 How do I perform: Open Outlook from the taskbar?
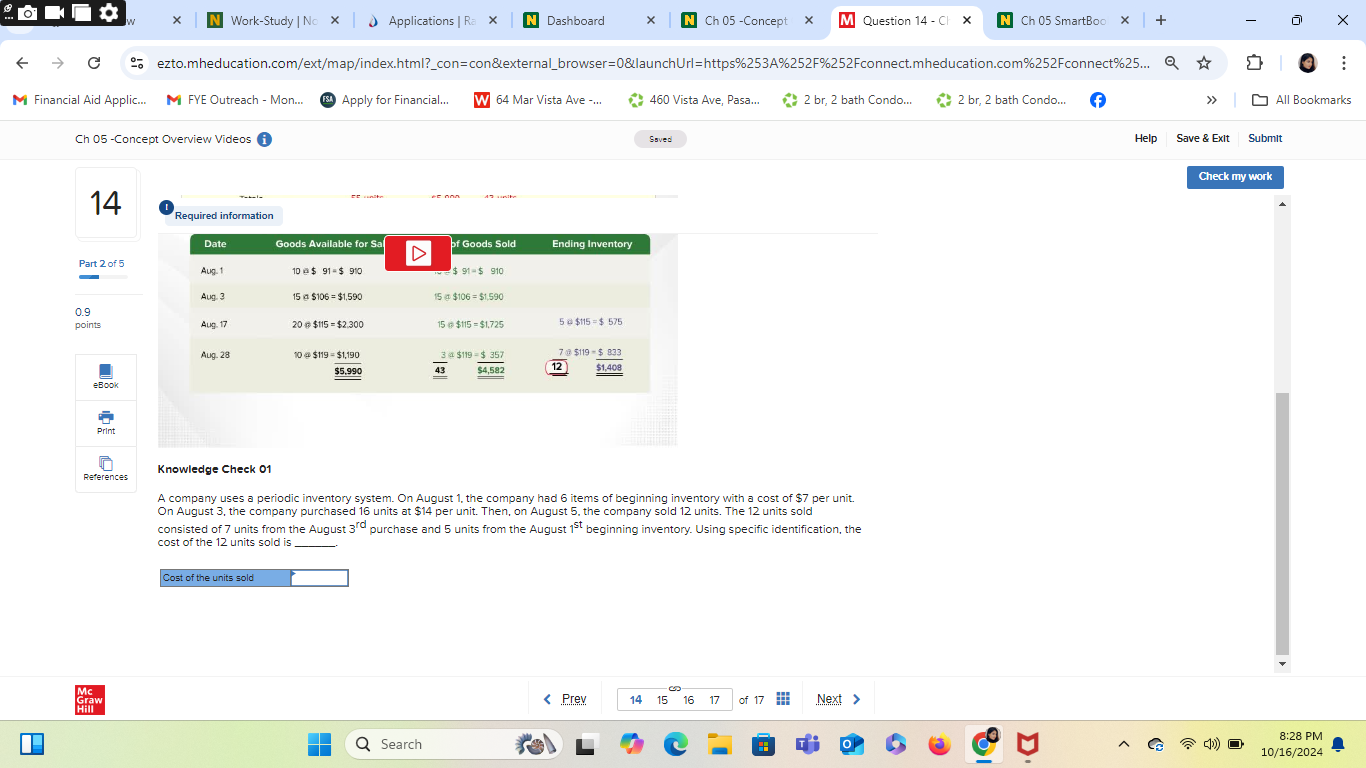851,744
